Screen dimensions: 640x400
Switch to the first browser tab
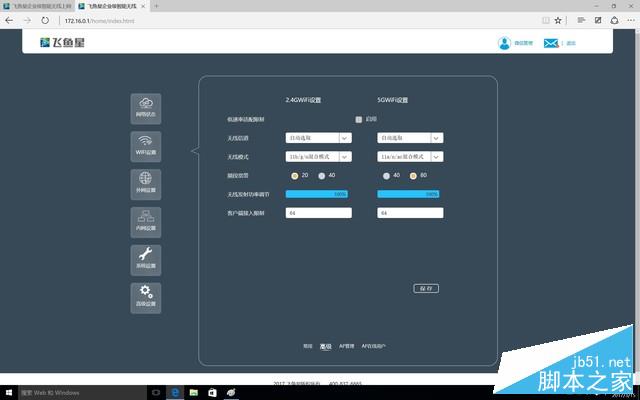[x=38, y=6]
